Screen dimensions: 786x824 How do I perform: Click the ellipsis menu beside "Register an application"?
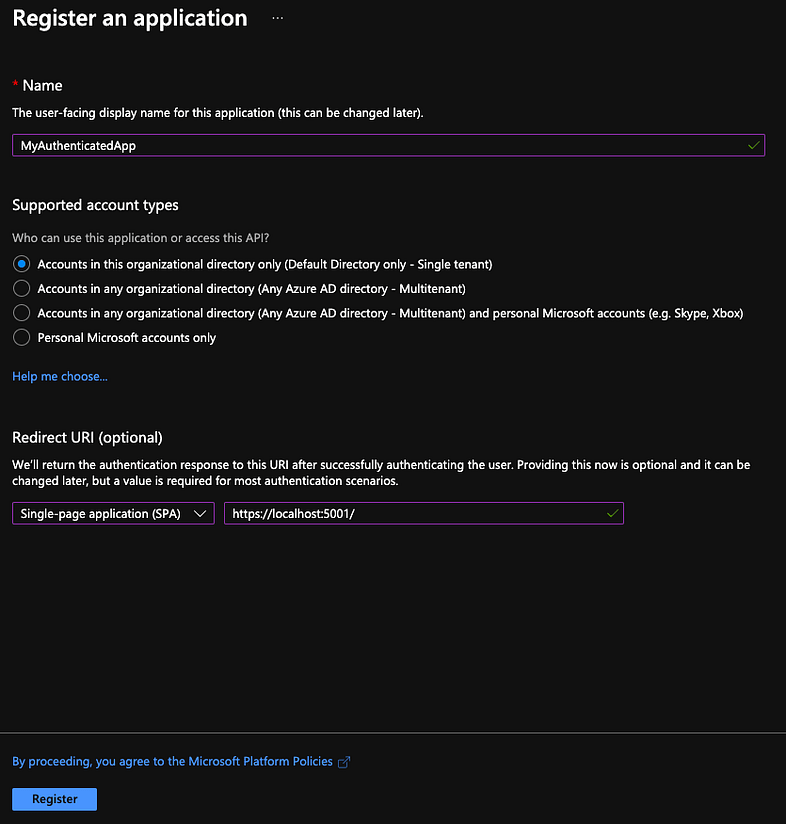(x=277, y=17)
